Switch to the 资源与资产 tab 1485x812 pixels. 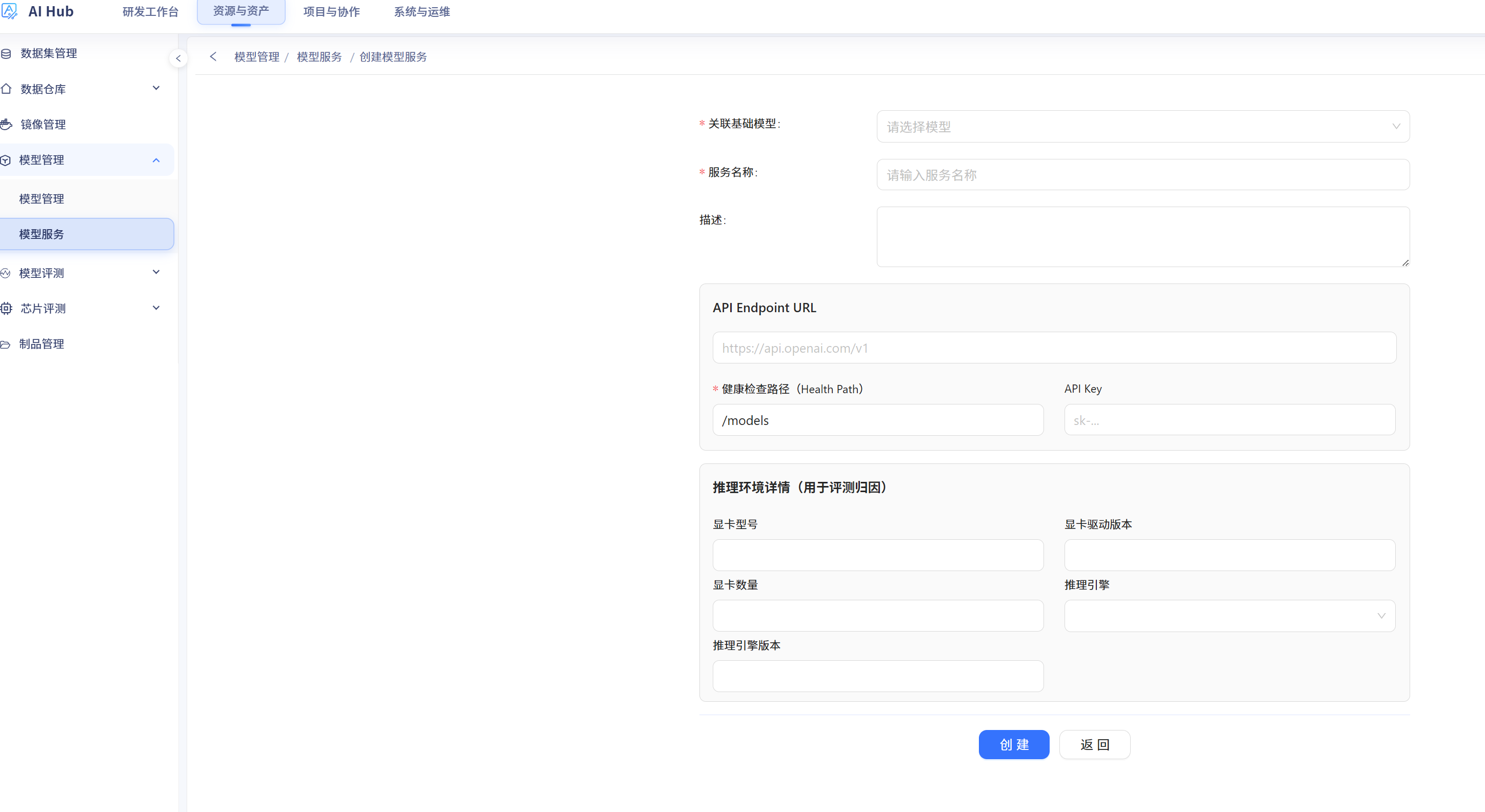[241, 11]
